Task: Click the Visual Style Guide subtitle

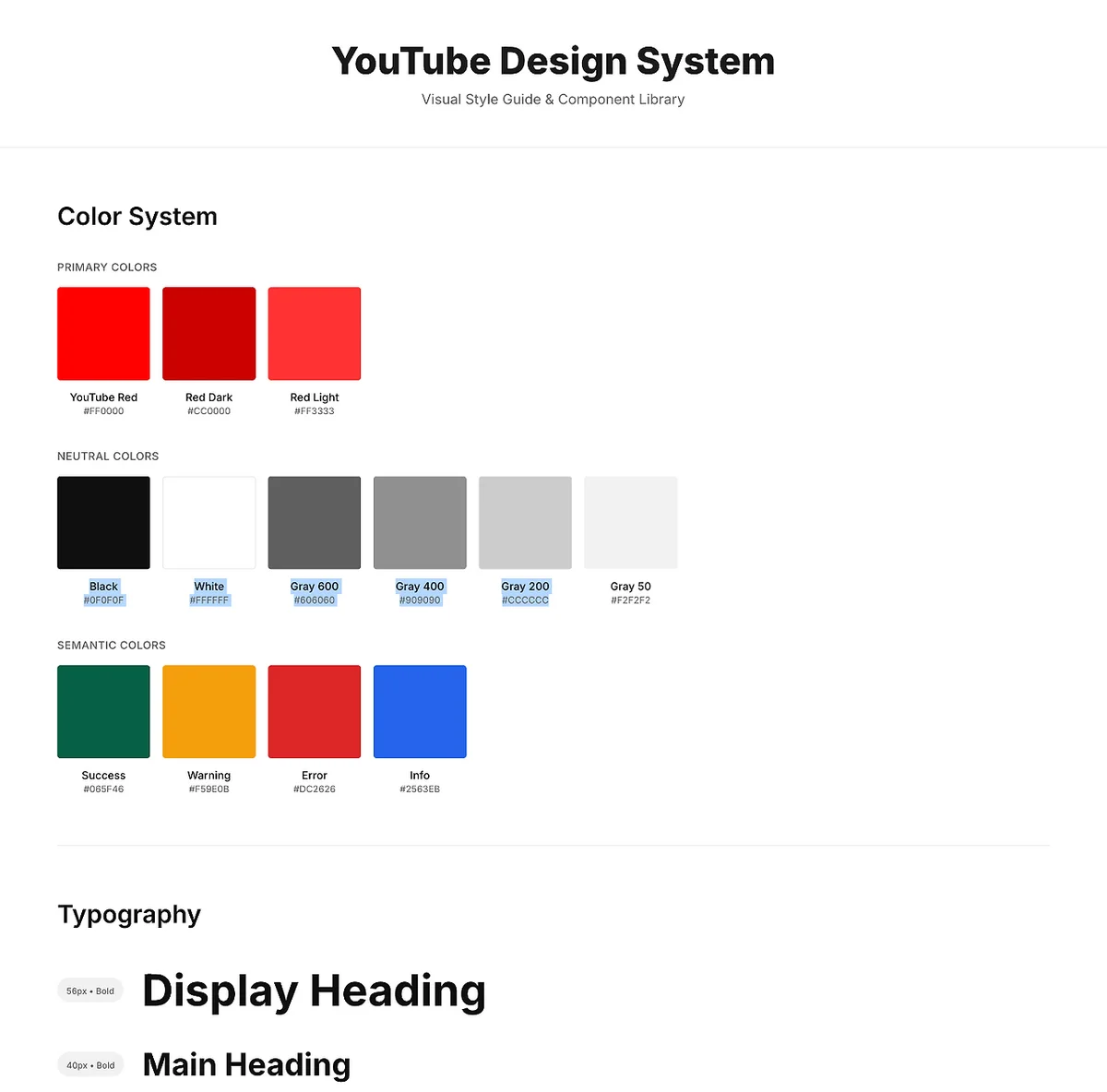Action: 553,100
